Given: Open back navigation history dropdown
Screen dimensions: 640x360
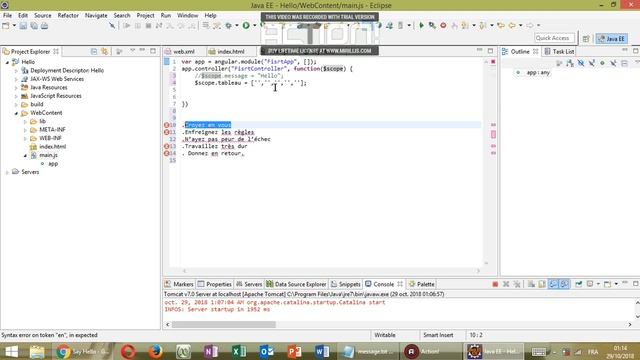Looking at the screenshot, I should coord(520,25).
